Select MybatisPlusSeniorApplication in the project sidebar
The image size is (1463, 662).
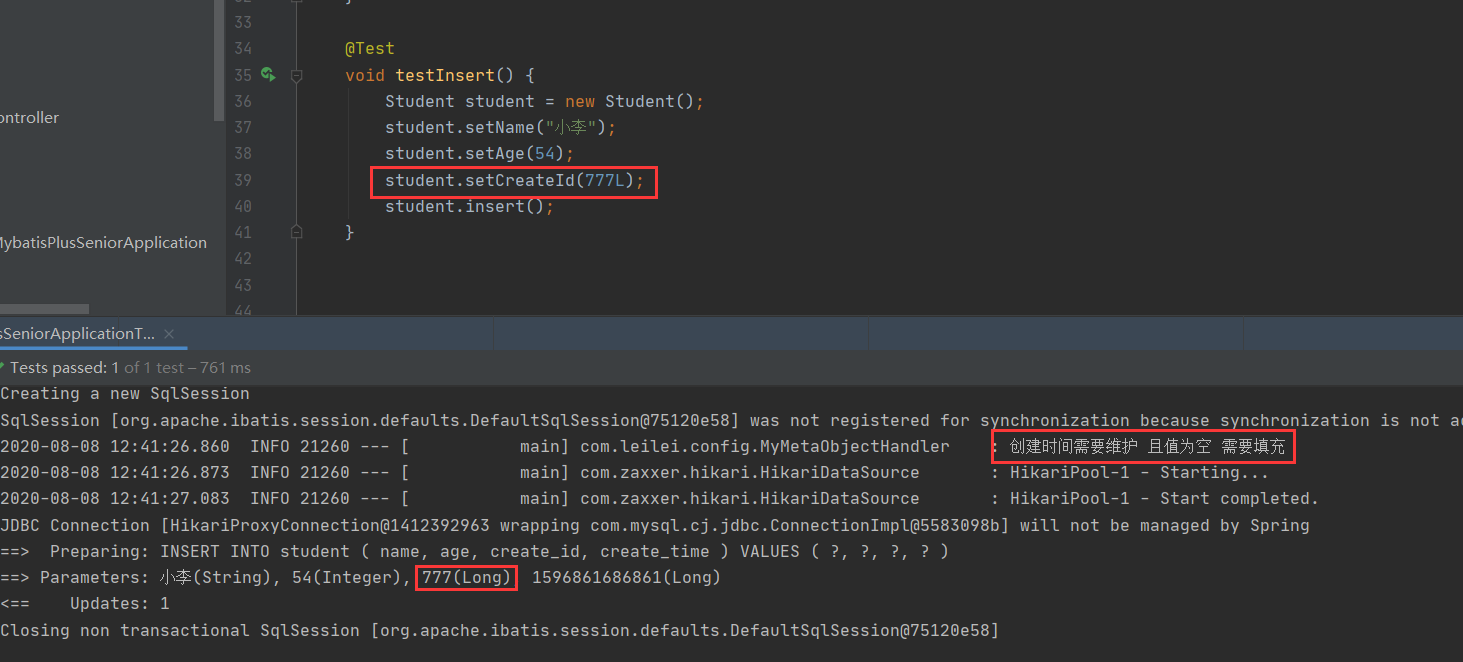pos(103,242)
